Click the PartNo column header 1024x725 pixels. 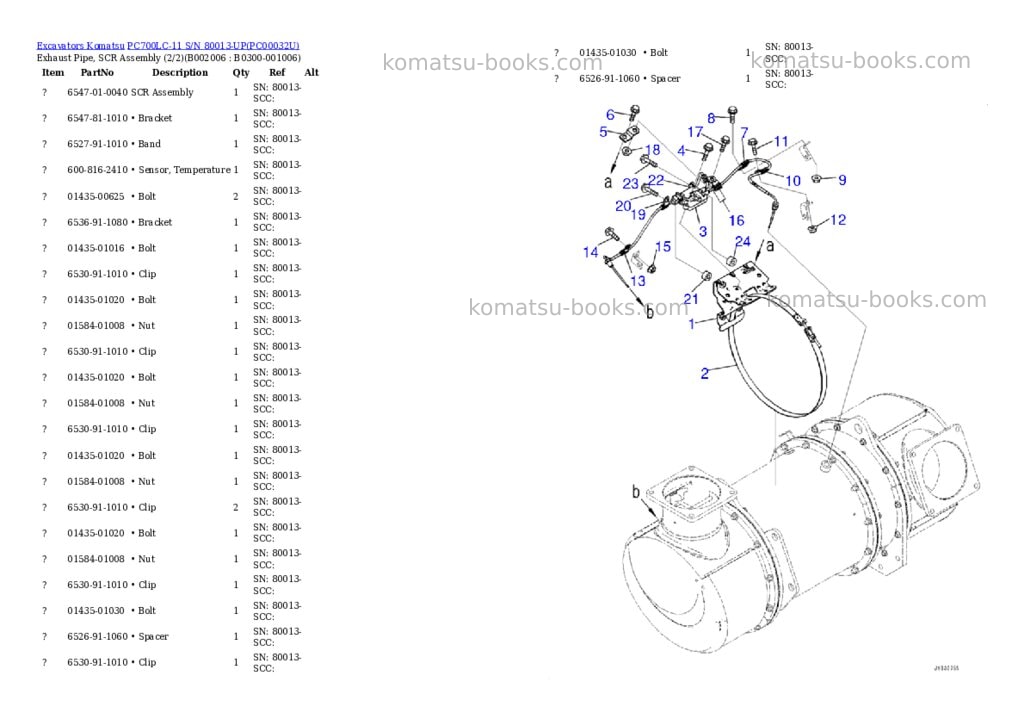pyautogui.click(x=97, y=72)
